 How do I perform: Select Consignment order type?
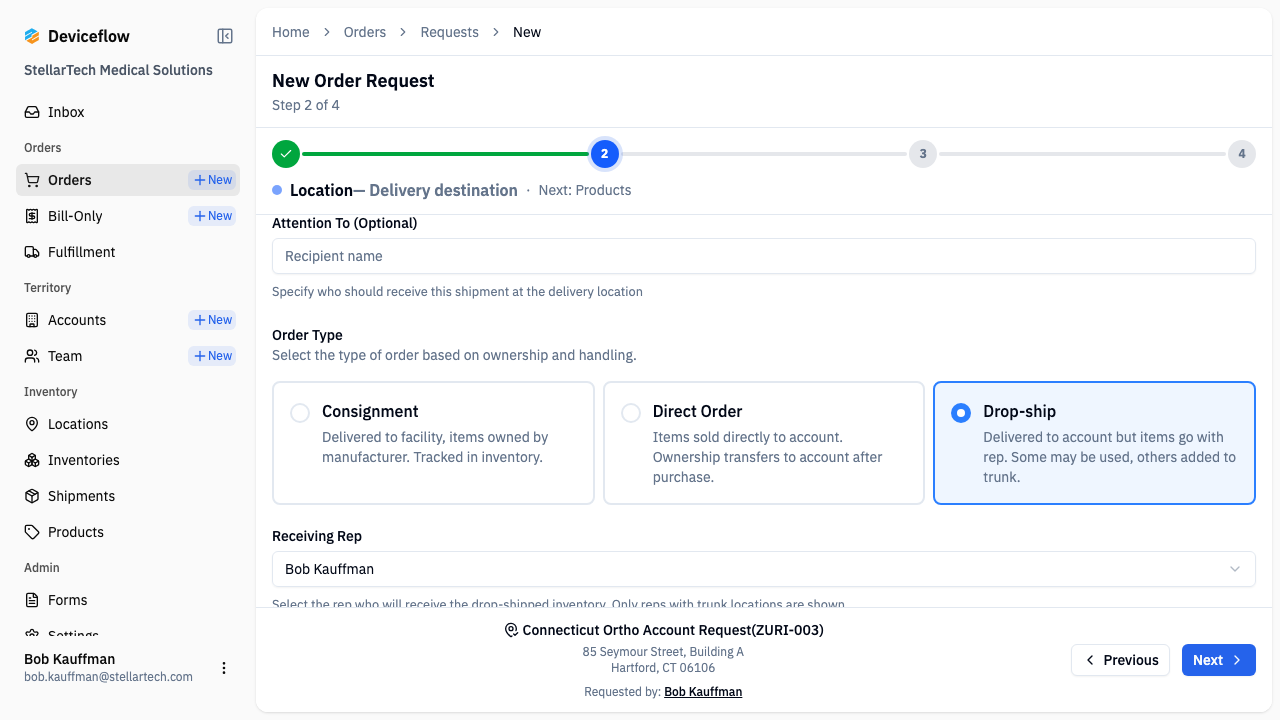[x=433, y=443]
